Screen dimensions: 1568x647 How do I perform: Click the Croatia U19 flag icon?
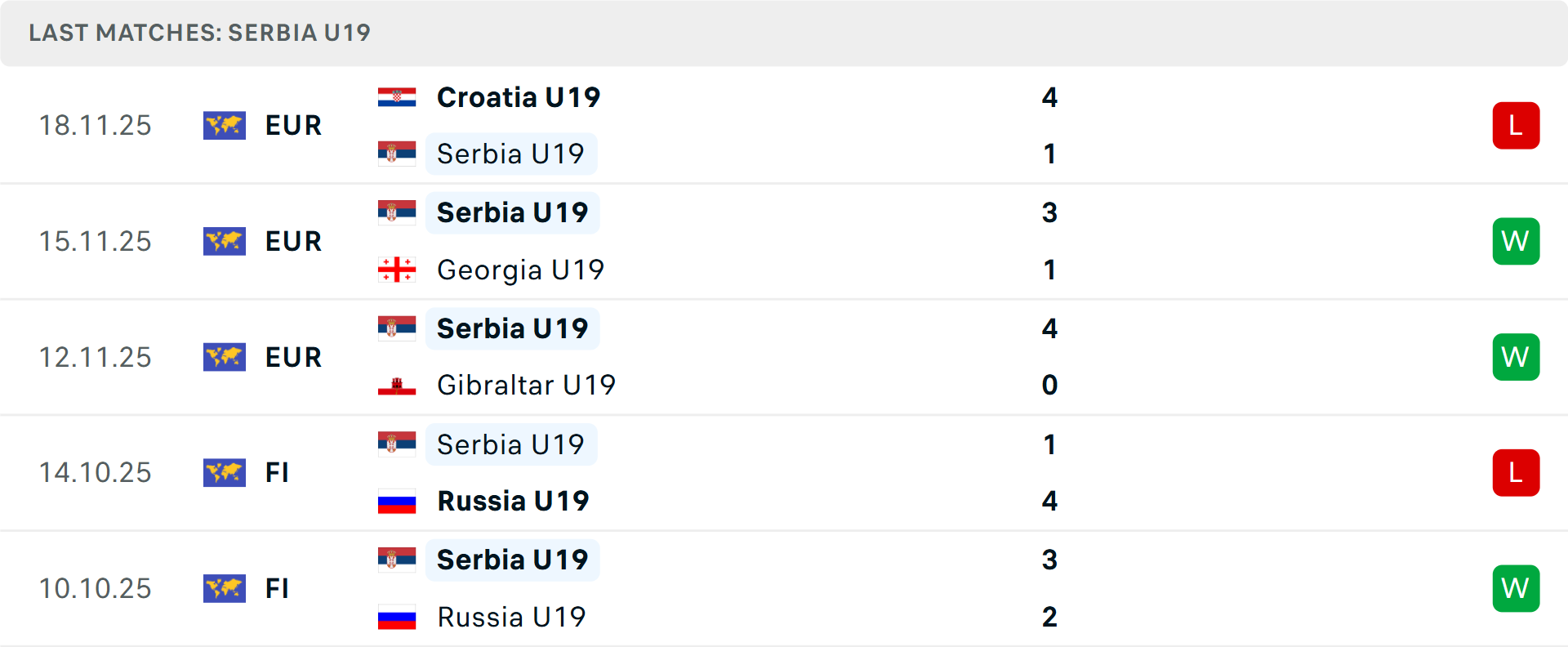point(398,96)
